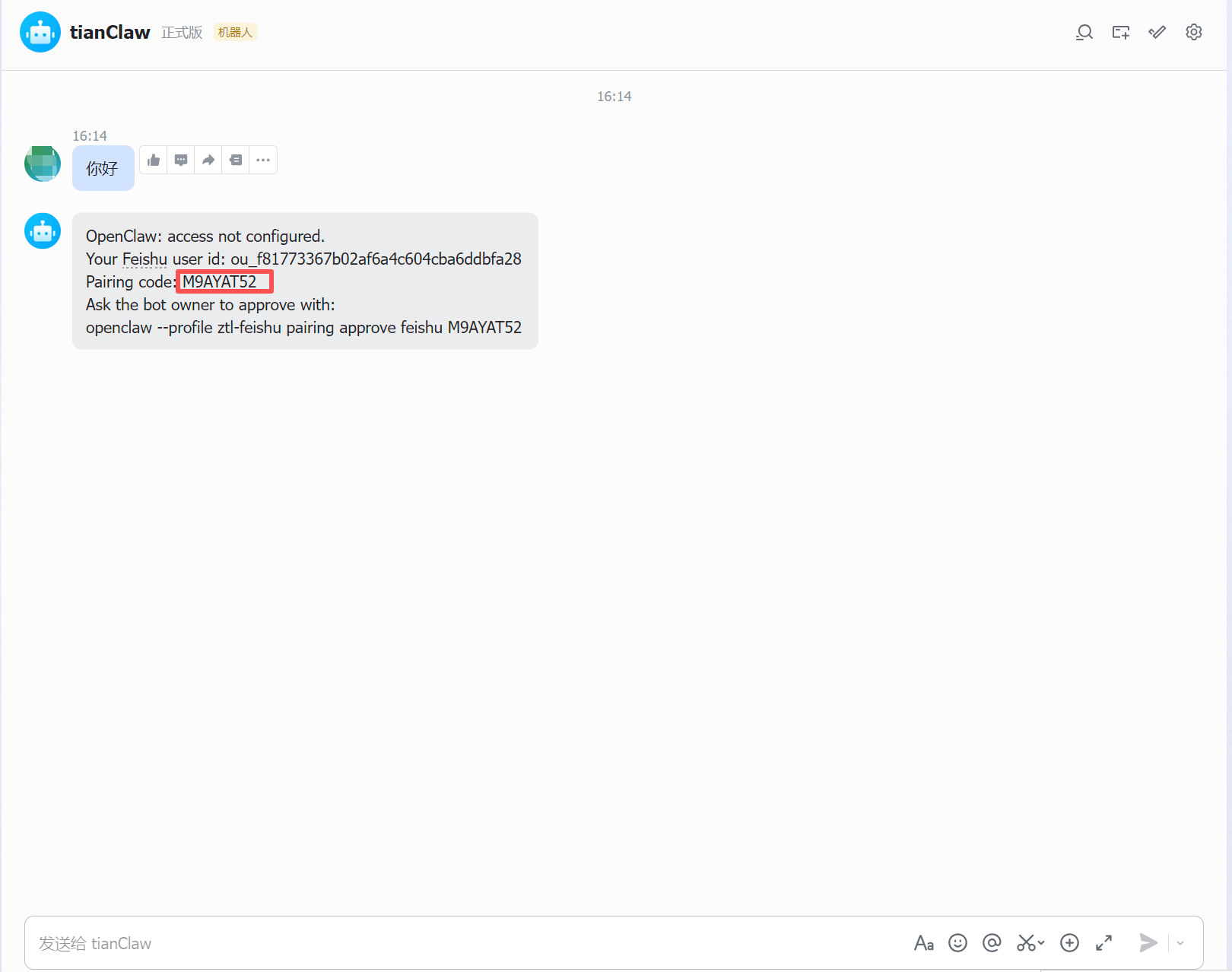Open in-chat search
Screen dimensions: 1232x972
pos(1084,32)
